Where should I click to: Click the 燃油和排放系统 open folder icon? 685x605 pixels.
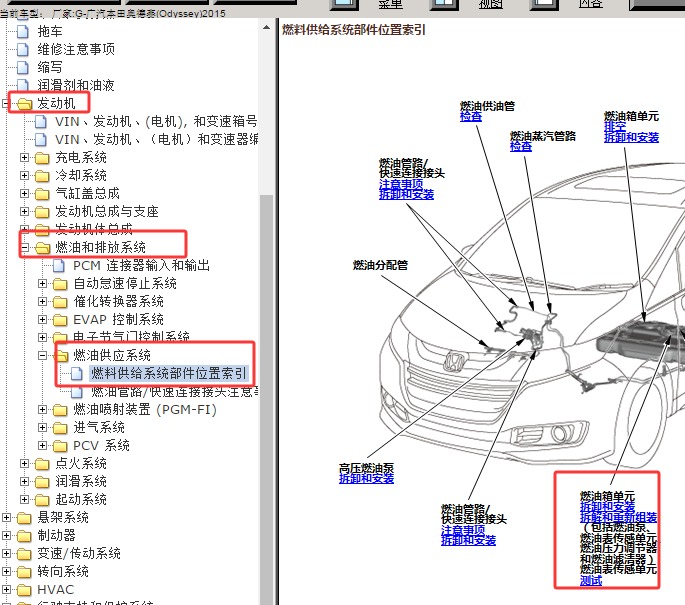(43, 248)
